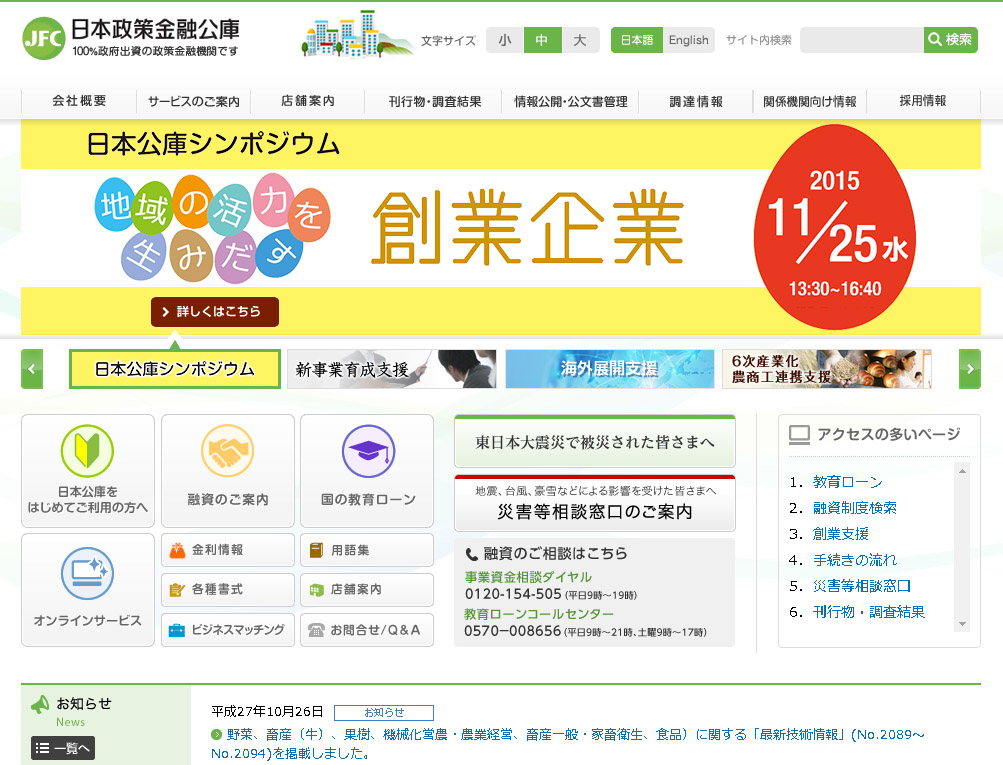Open the 最新技術情報 news article link
Screen dimensions: 1003x765
tap(568, 743)
